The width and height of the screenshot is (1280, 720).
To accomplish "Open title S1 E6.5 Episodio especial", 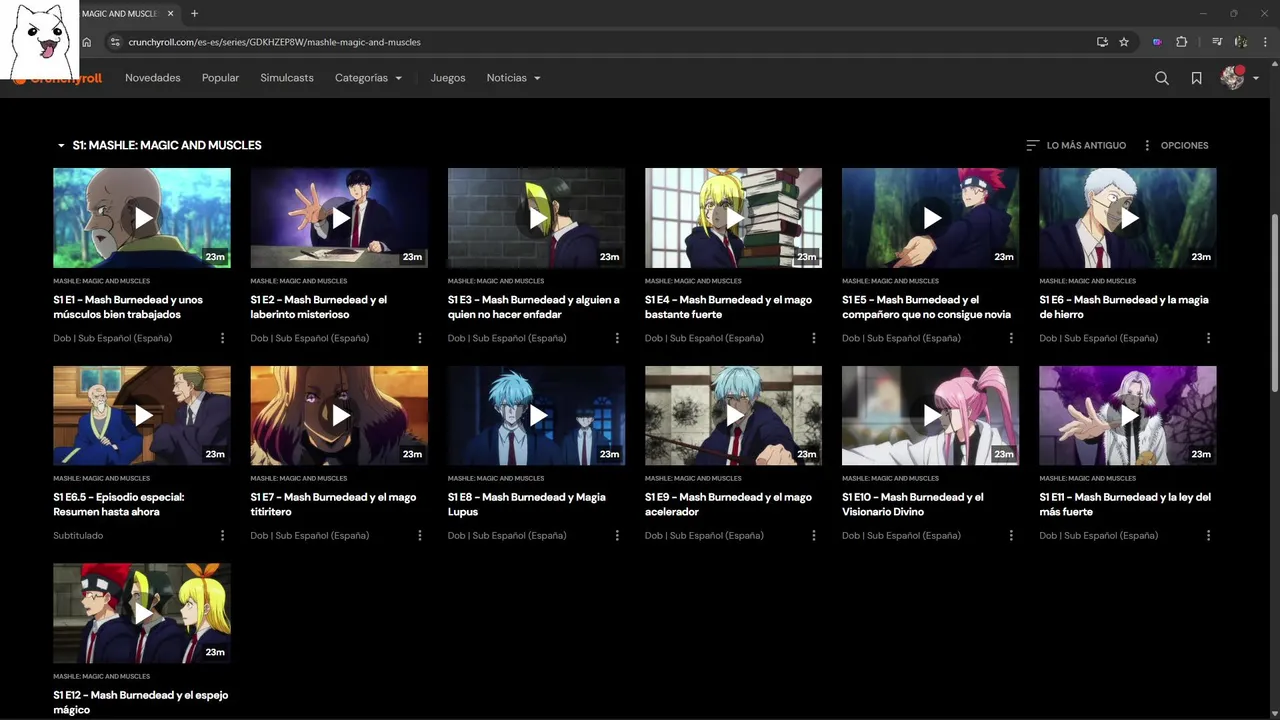I will pos(119,504).
